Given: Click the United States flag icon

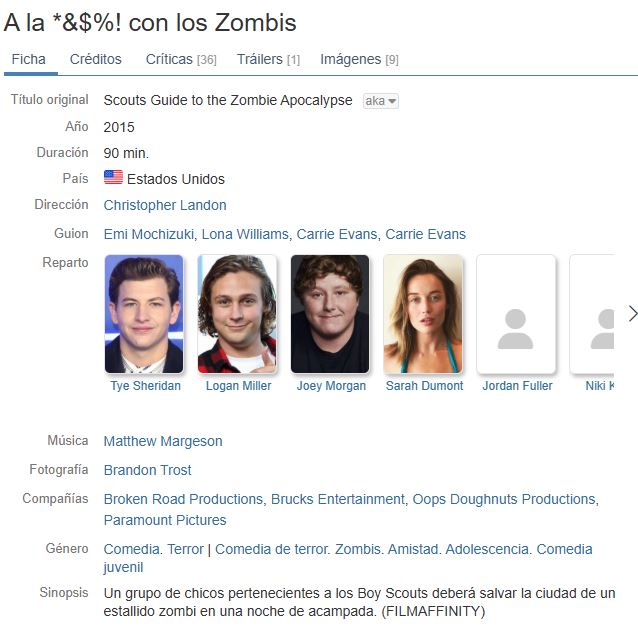Looking at the screenshot, I should 113,178.
